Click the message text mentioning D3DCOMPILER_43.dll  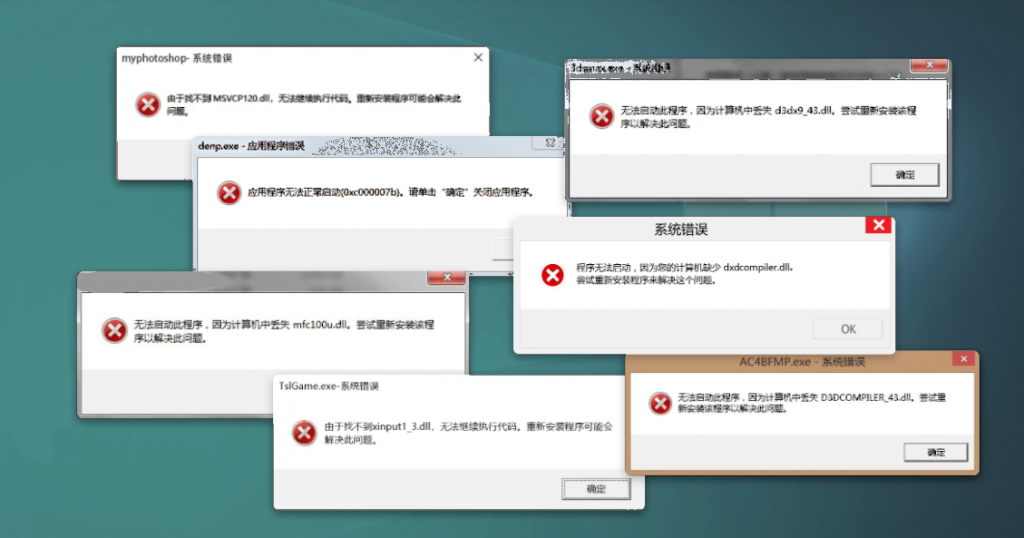coord(811,403)
